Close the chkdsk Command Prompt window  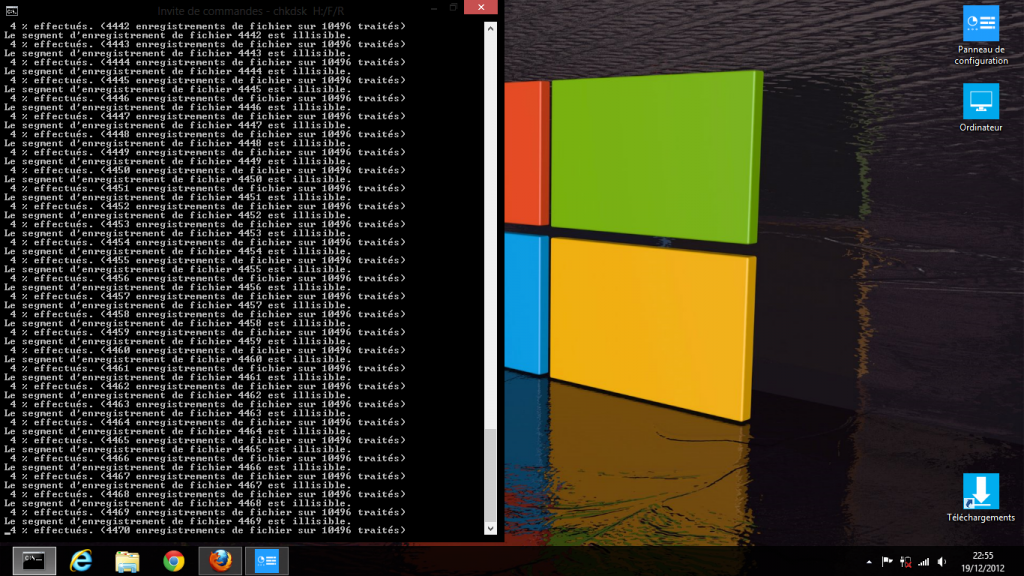coord(481,7)
